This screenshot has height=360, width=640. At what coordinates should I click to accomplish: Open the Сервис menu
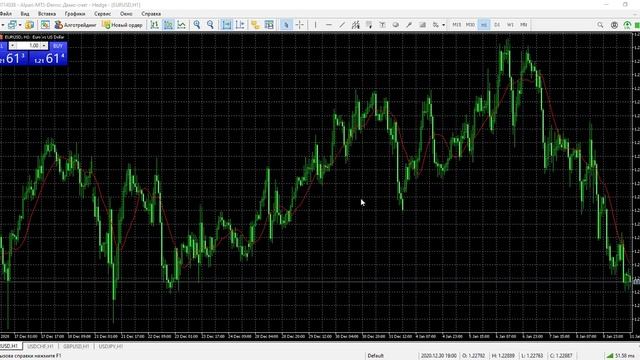pyautogui.click(x=102, y=13)
